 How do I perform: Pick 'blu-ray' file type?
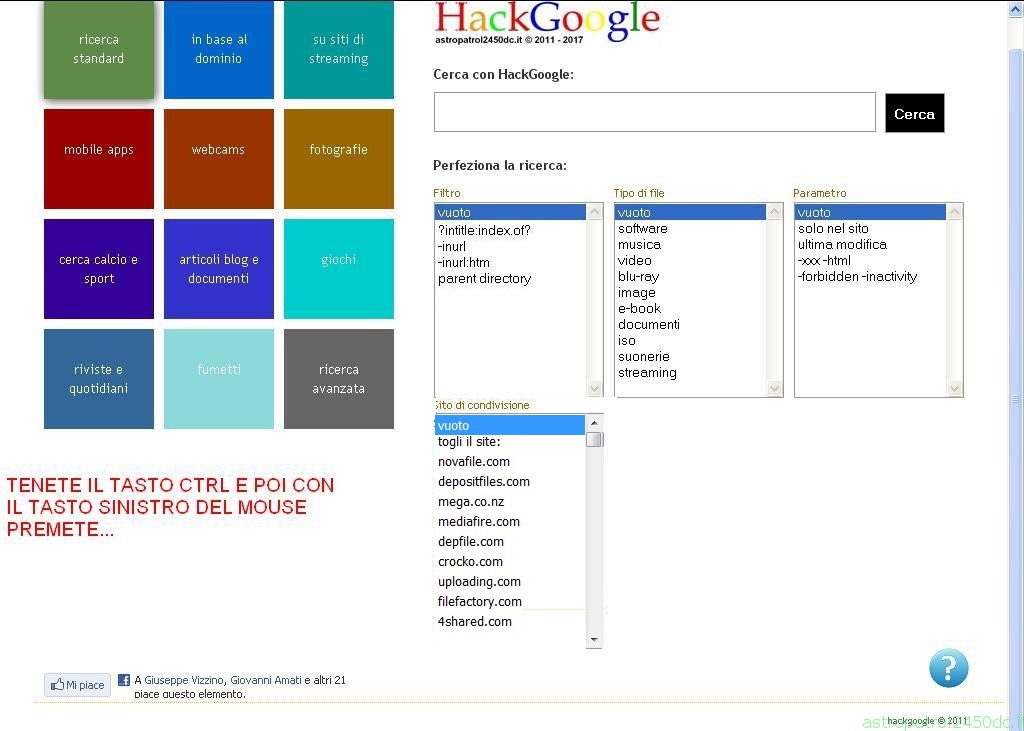point(690,276)
